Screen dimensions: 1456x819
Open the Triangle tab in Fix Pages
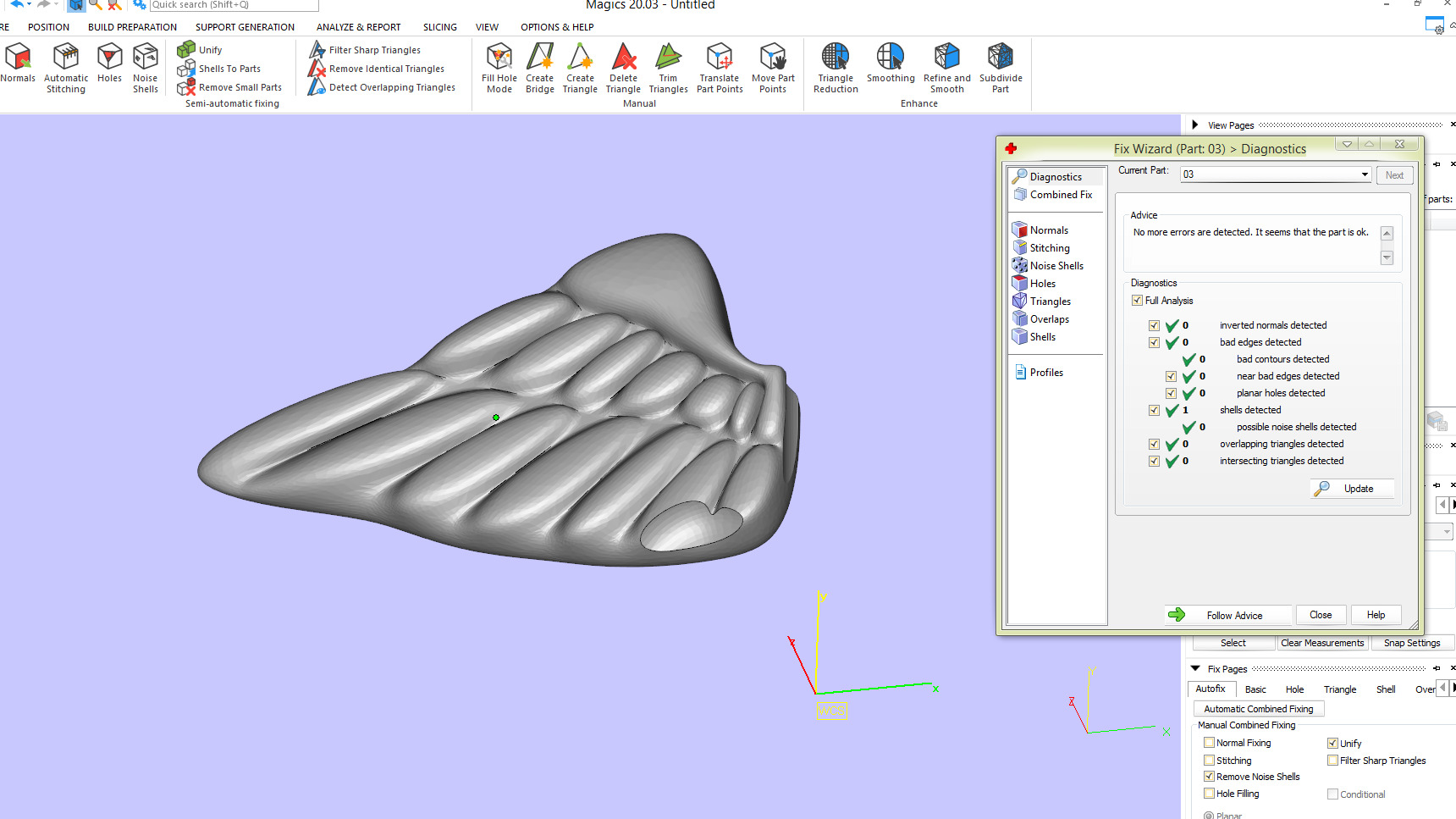point(1339,689)
